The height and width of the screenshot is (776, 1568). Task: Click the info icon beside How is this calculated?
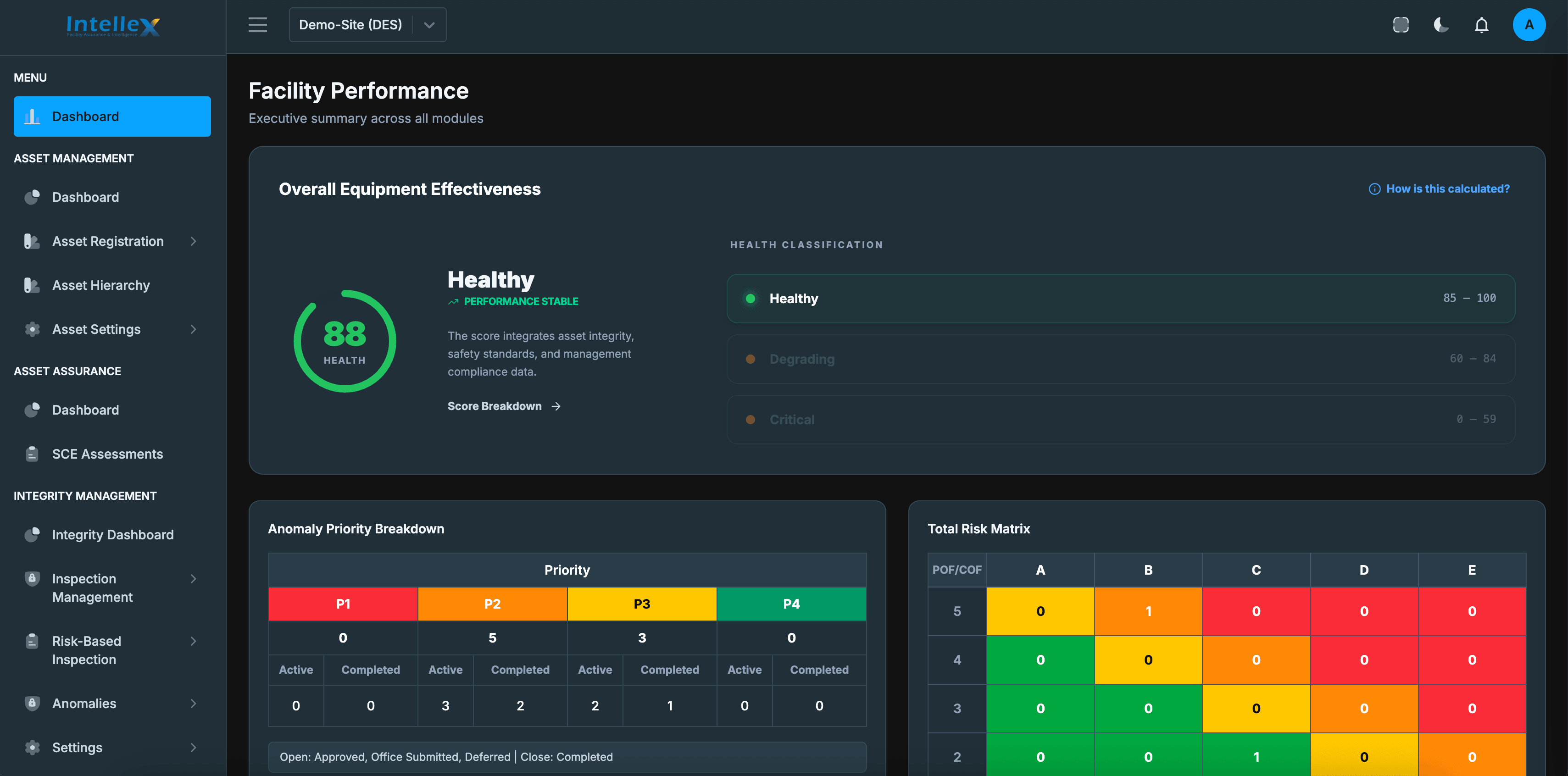(1375, 188)
